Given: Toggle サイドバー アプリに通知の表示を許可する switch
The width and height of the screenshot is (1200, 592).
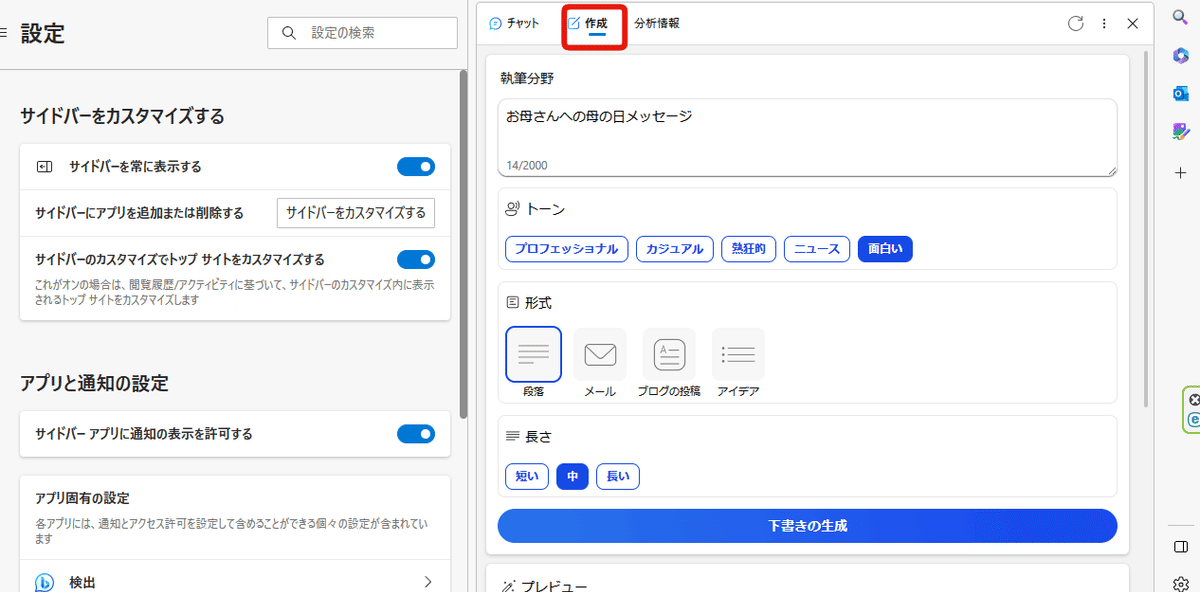Looking at the screenshot, I should coord(416,434).
